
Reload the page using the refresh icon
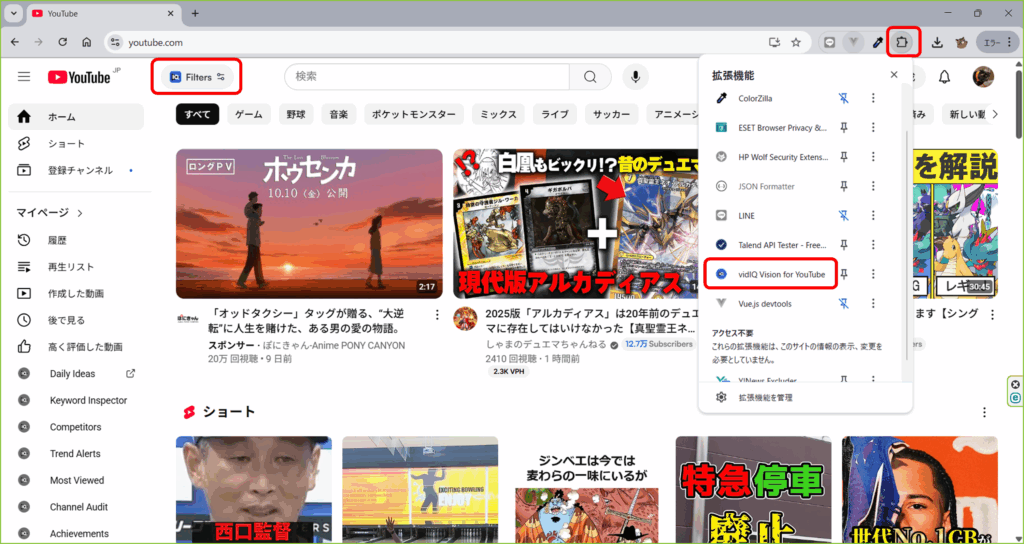62,42
